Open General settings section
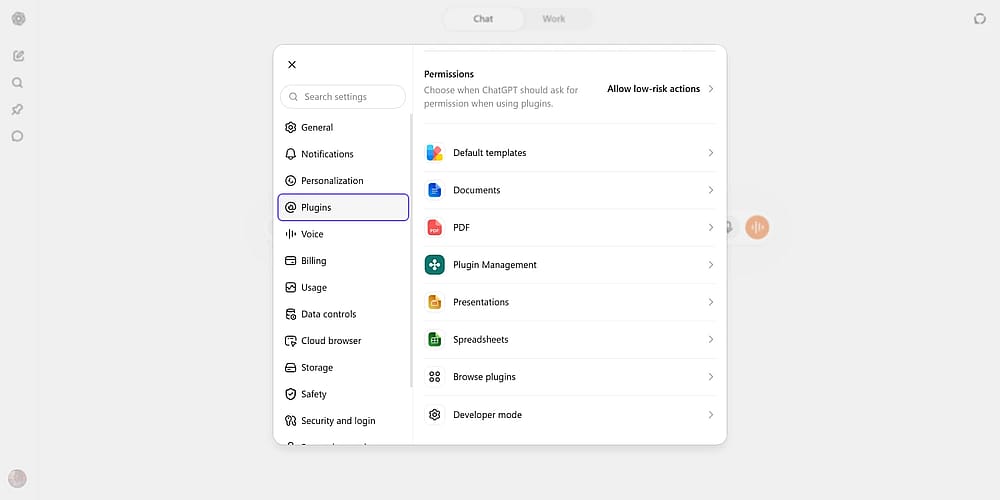 pyautogui.click(x=343, y=128)
